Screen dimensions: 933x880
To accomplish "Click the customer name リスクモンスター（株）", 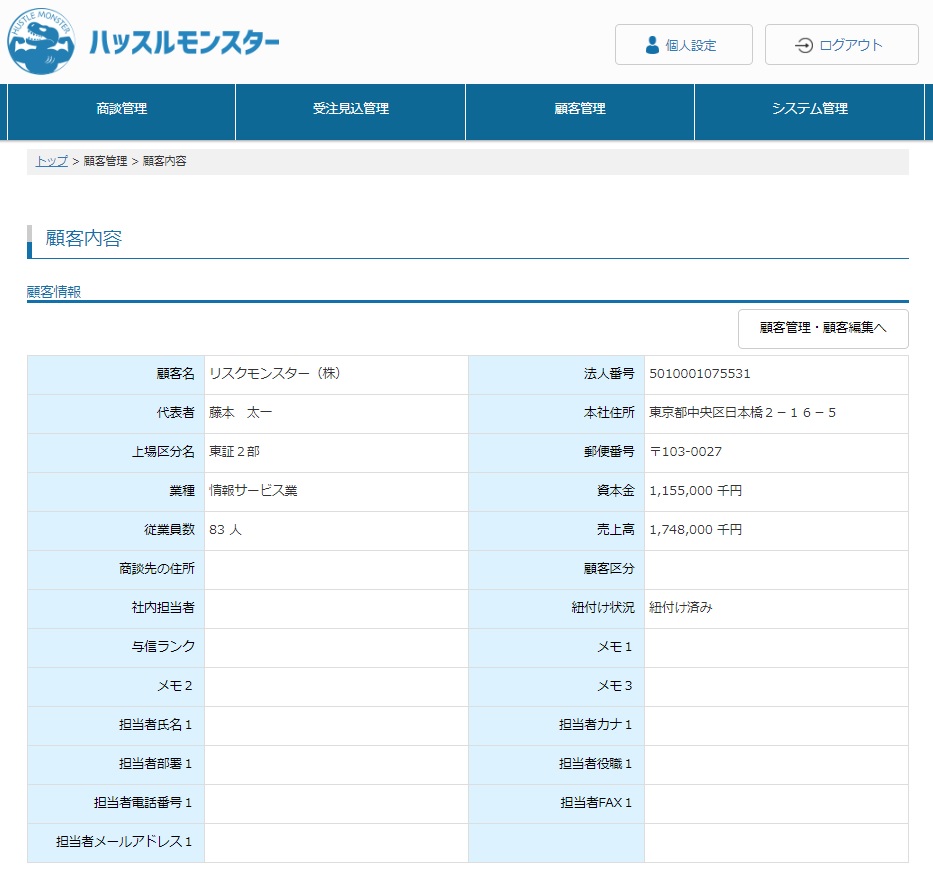I will [275, 374].
